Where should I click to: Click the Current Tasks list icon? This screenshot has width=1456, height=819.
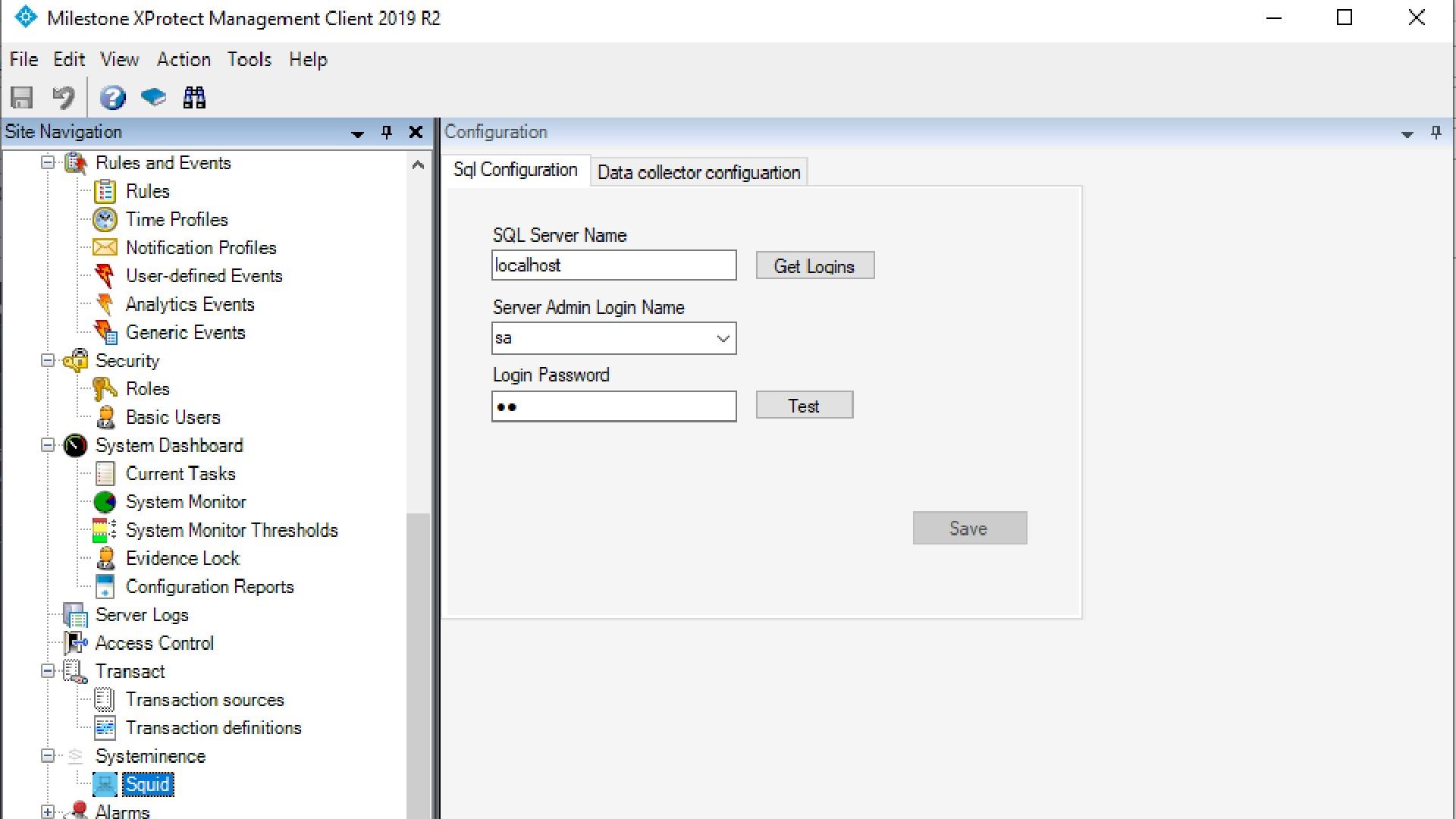pos(105,474)
